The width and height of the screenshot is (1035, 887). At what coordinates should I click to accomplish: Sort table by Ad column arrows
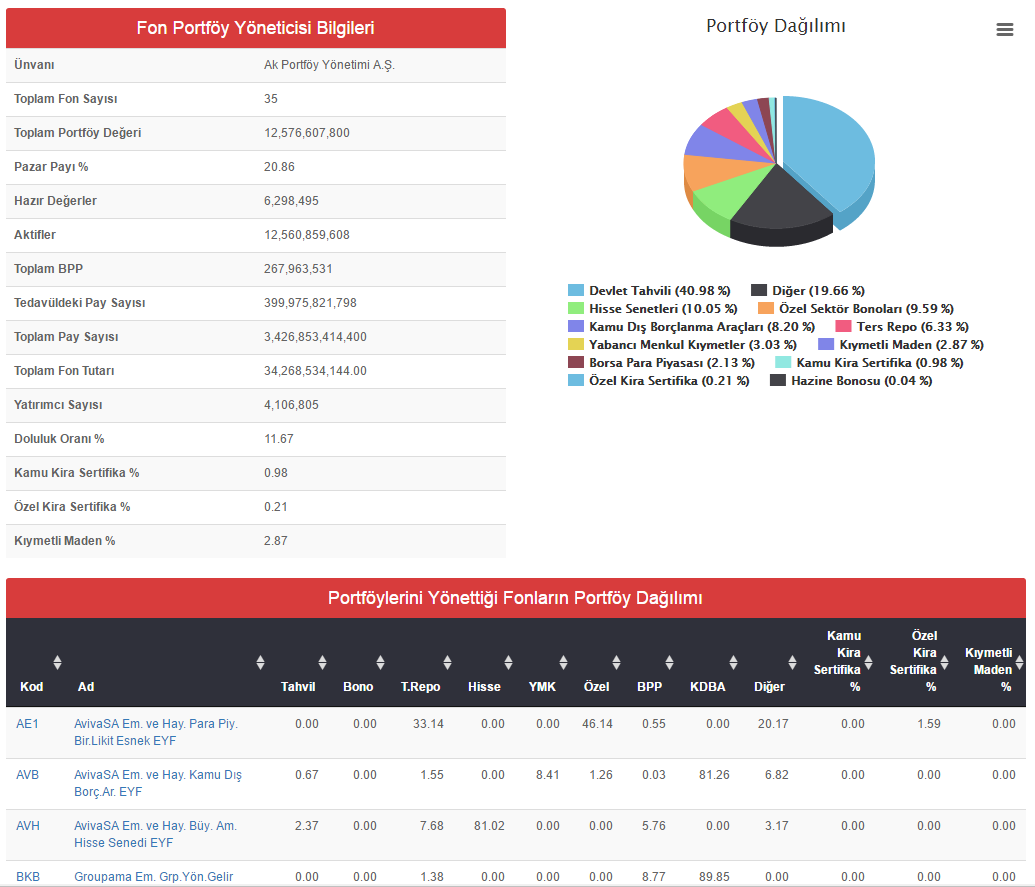(x=260, y=662)
